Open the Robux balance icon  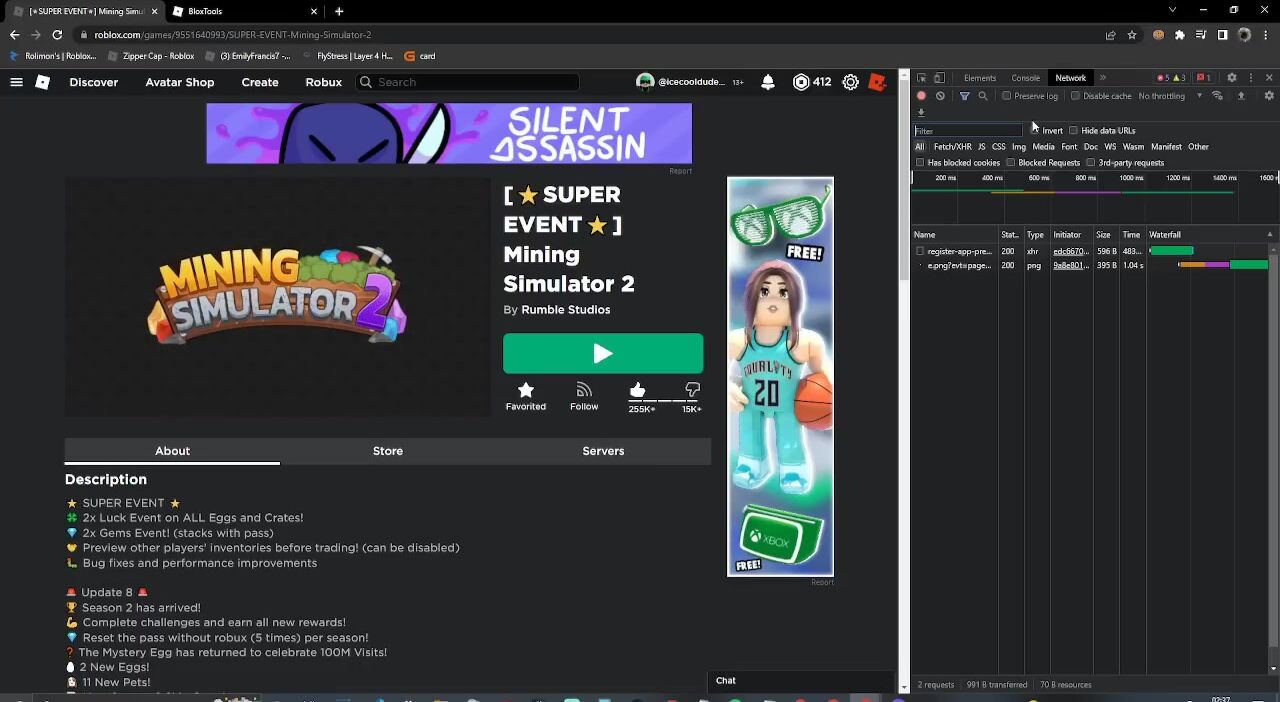tap(801, 82)
